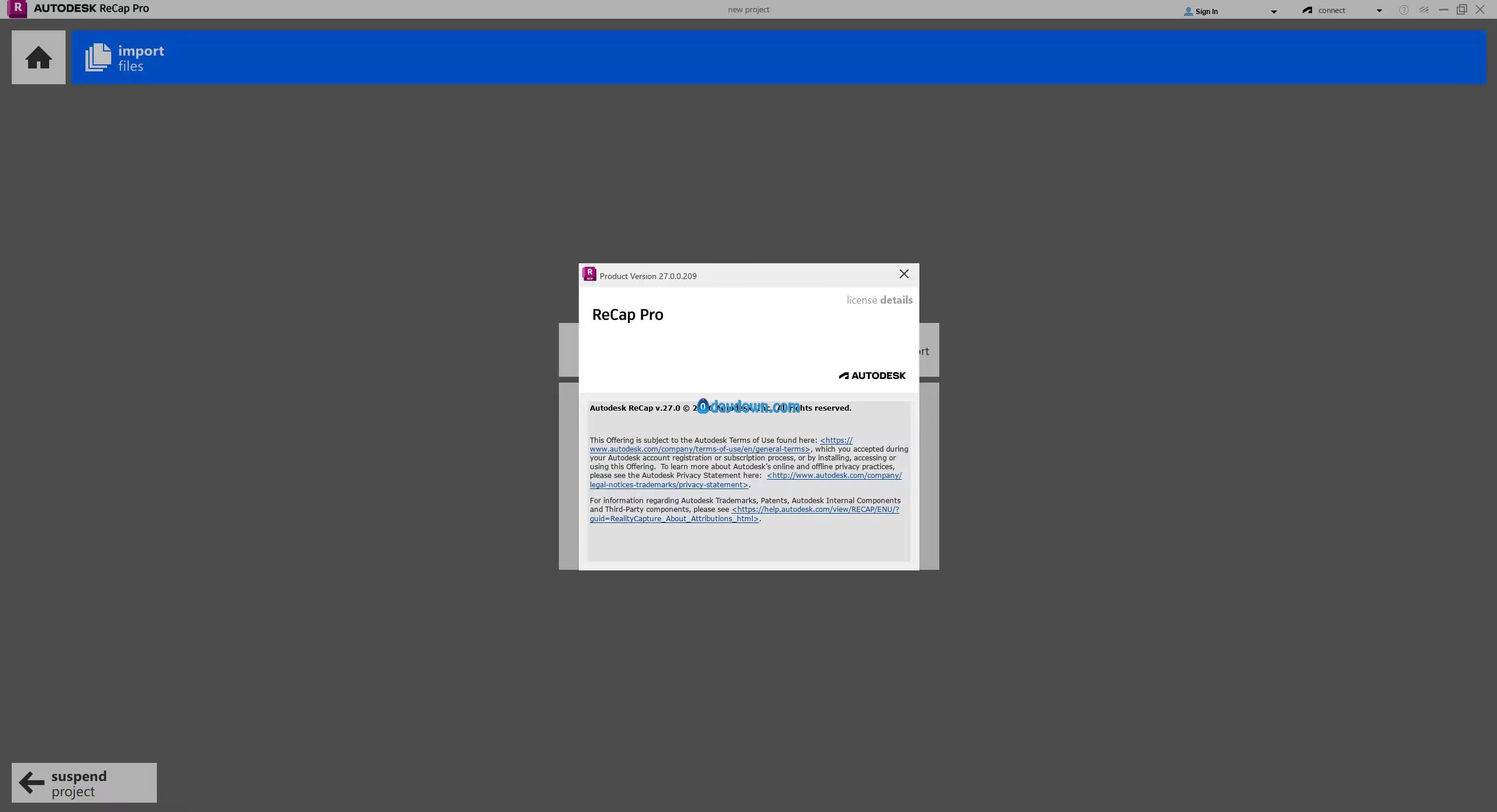
Task: Click the suspend project back arrow
Action: (32, 782)
